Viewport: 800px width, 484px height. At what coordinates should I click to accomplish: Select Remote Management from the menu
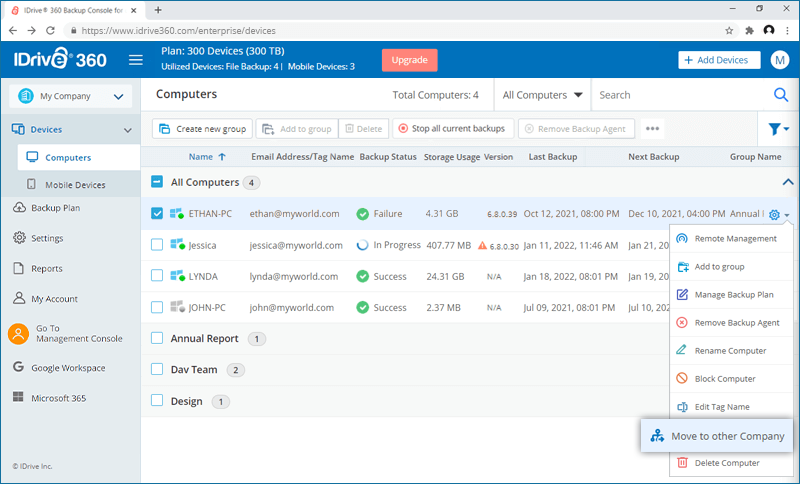(731, 238)
